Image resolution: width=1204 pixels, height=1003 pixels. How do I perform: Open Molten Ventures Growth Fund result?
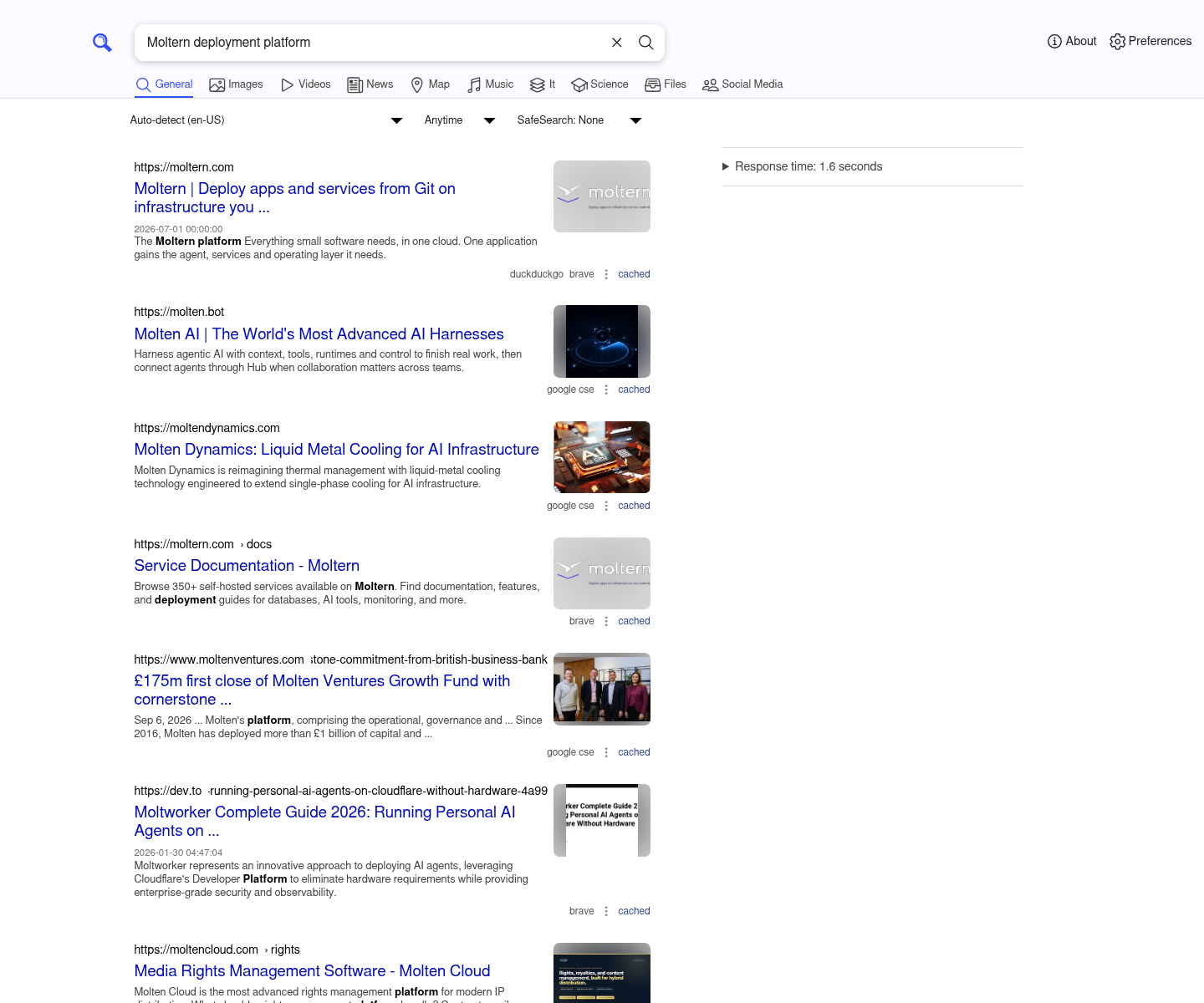tap(323, 690)
